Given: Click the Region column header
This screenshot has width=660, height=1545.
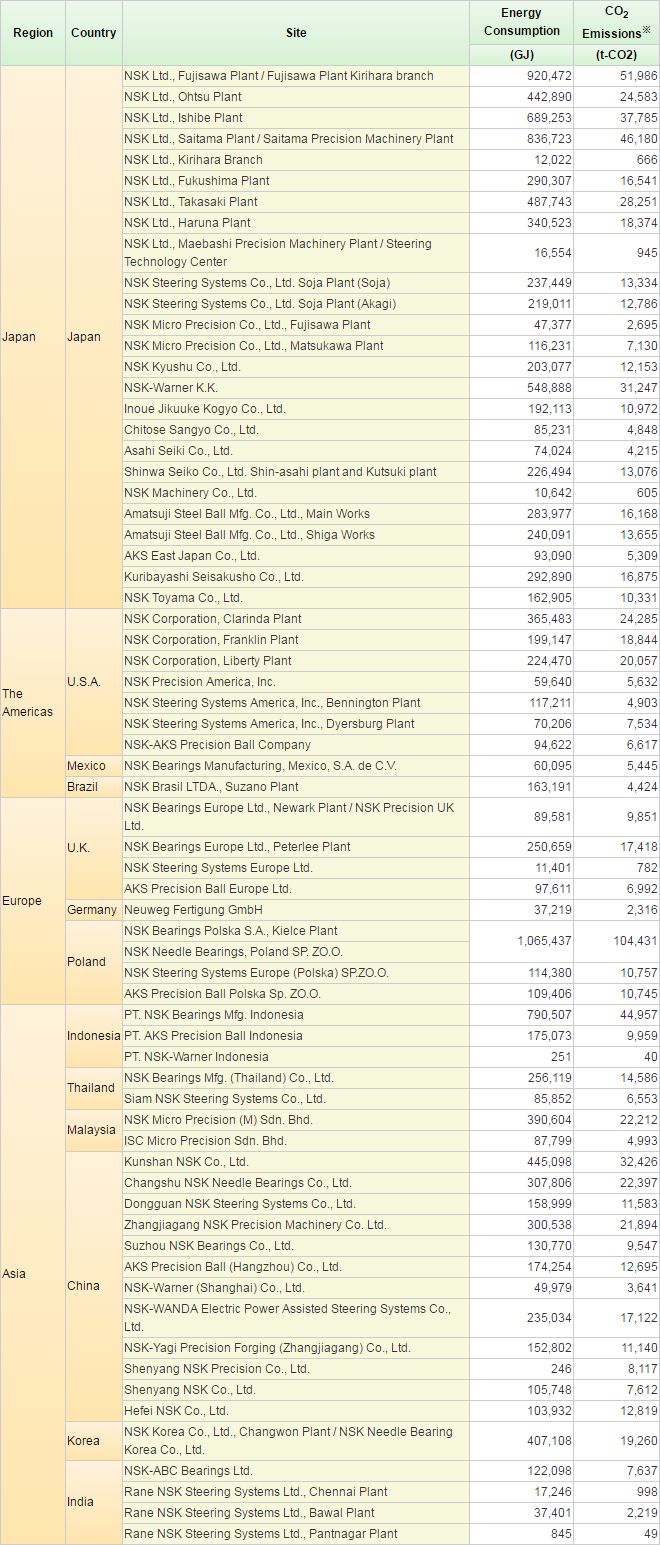Looking at the screenshot, I should (x=32, y=33).
